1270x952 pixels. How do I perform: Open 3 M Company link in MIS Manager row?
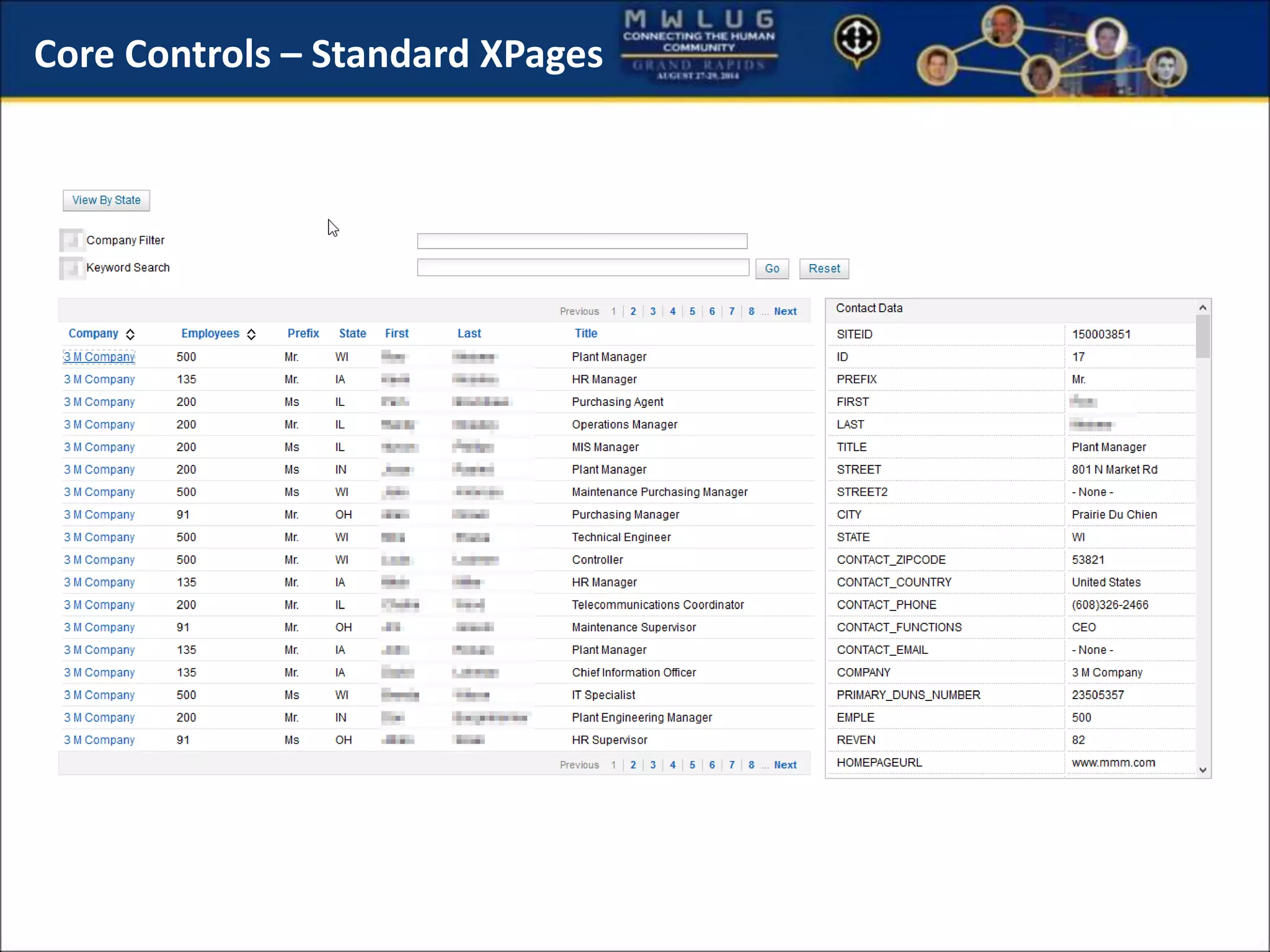(x=99, y=447)
